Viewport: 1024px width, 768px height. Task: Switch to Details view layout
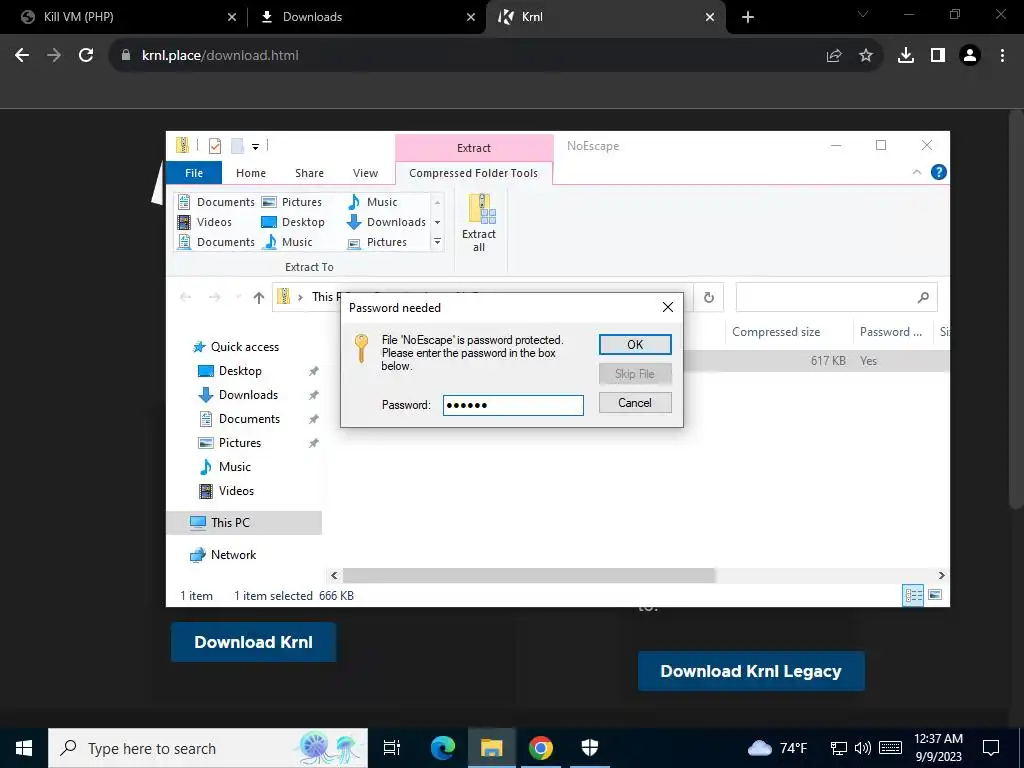pos(913,595)
